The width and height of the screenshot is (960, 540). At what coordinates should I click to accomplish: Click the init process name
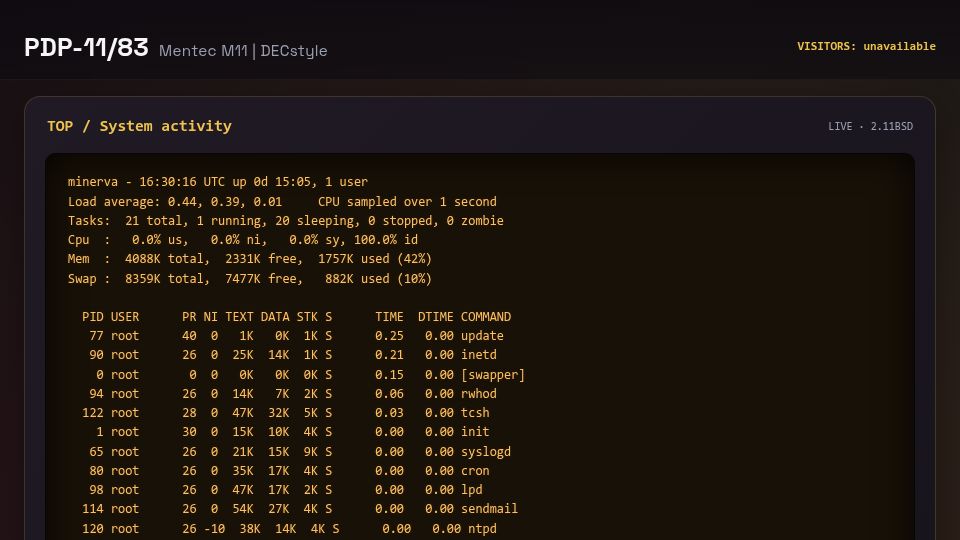tap(475, 432)
